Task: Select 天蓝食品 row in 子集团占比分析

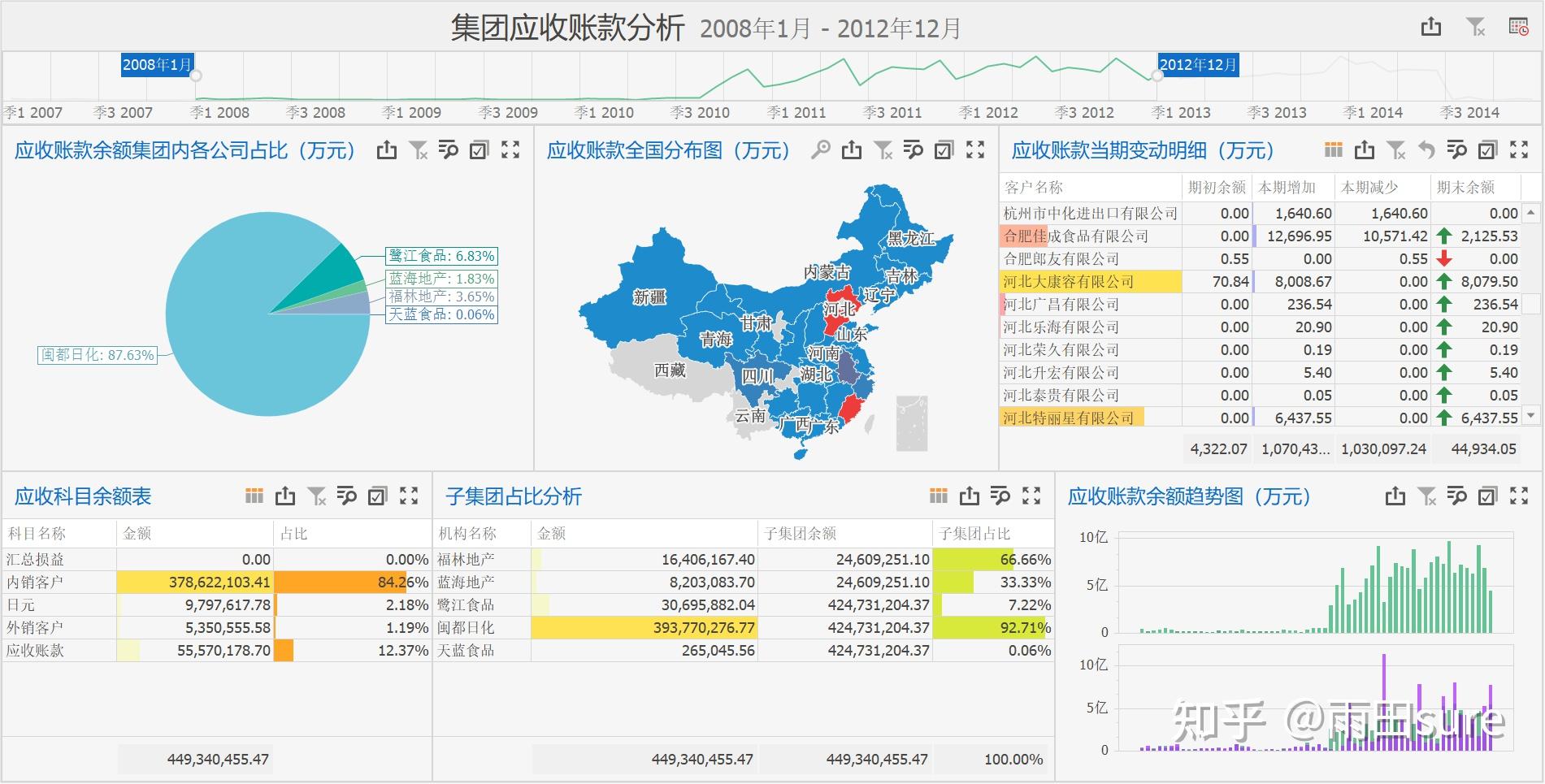Action: click(x=744, y=651)
